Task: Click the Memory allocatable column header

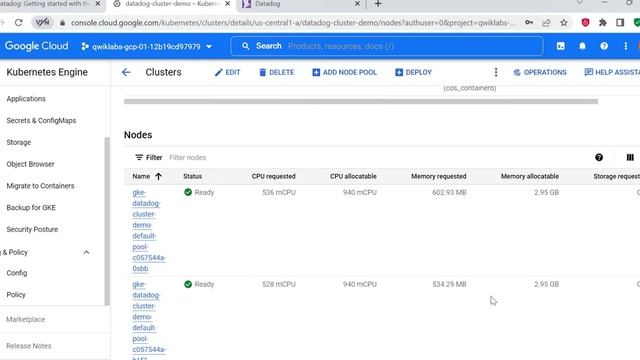Action: click(530, 176)
